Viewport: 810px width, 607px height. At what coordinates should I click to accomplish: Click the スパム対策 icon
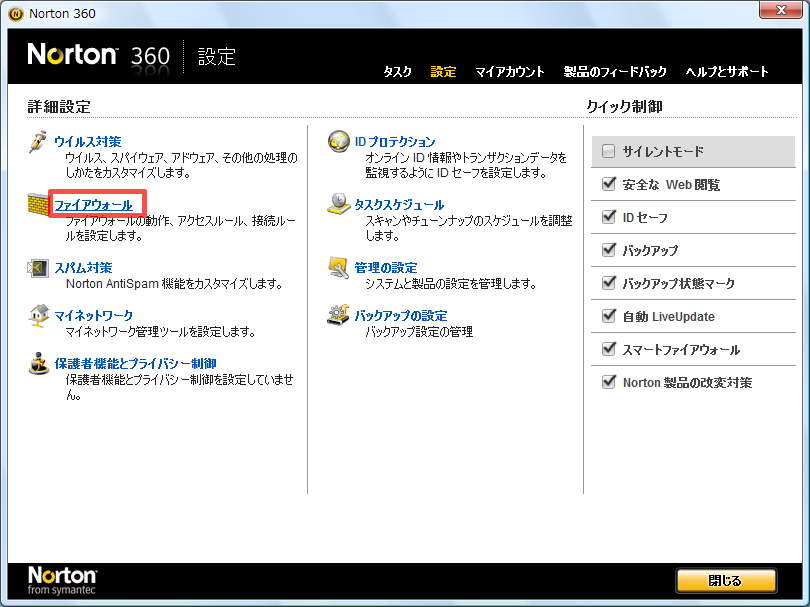pyautogui.click(x=38, y=268)
